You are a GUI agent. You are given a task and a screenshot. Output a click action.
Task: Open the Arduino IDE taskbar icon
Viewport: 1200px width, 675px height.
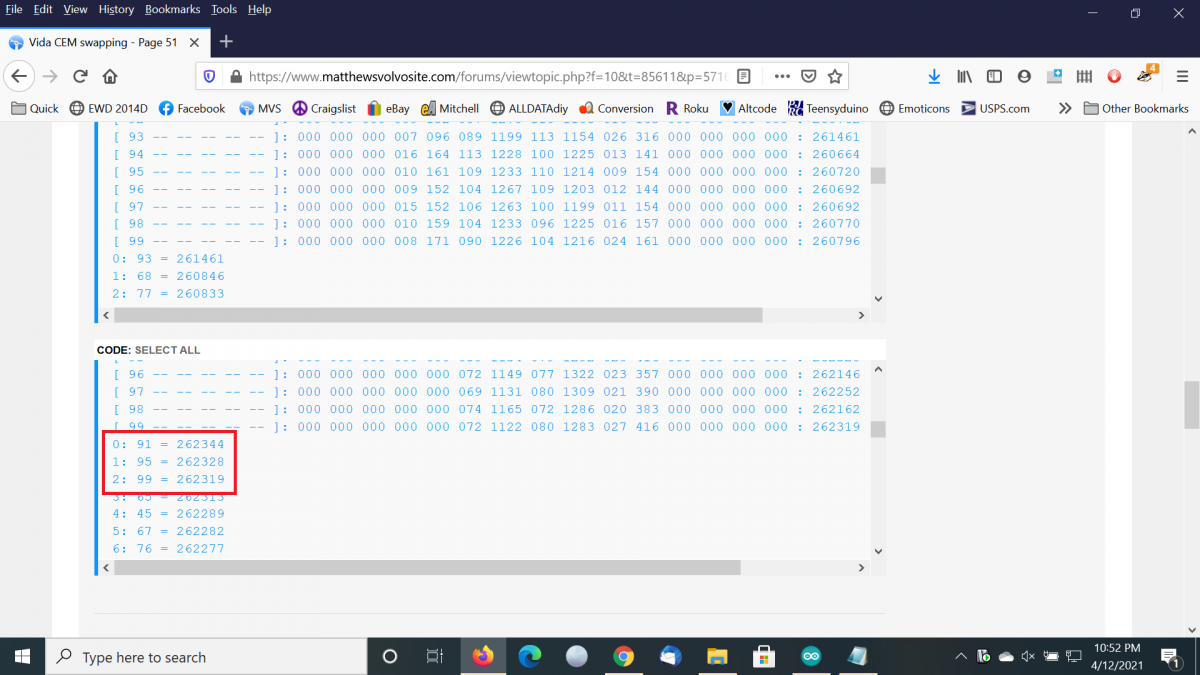811,656
